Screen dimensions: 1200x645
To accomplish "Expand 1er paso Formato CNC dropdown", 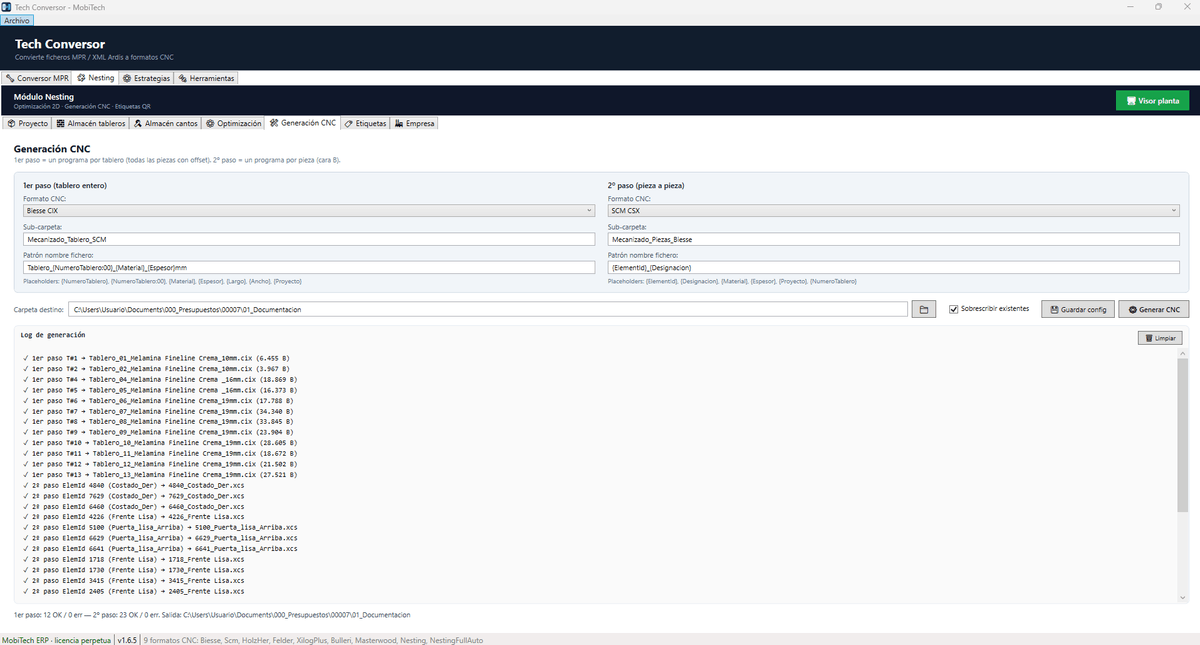I will tap(309, 211).
